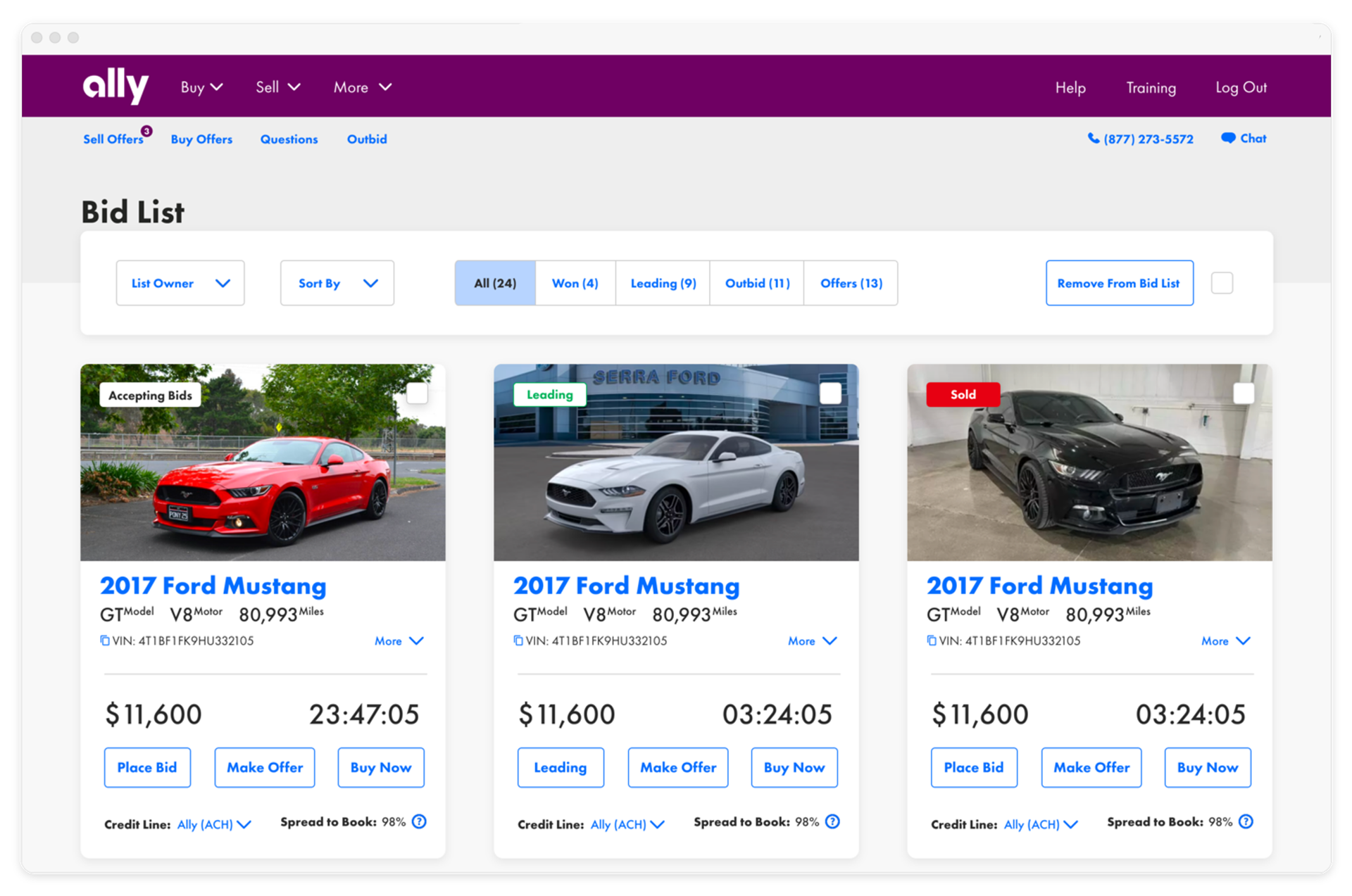Open the black Mustang photo
This screenshot has height=896, width=1352.
pyautogui.click(x=1089, y=462)
